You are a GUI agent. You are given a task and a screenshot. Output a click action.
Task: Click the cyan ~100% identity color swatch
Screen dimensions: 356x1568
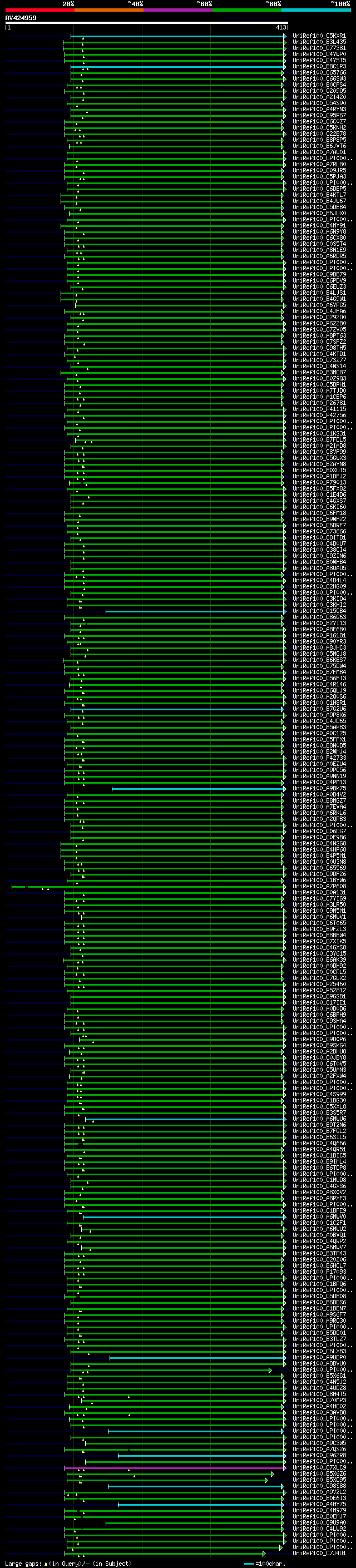316,10
